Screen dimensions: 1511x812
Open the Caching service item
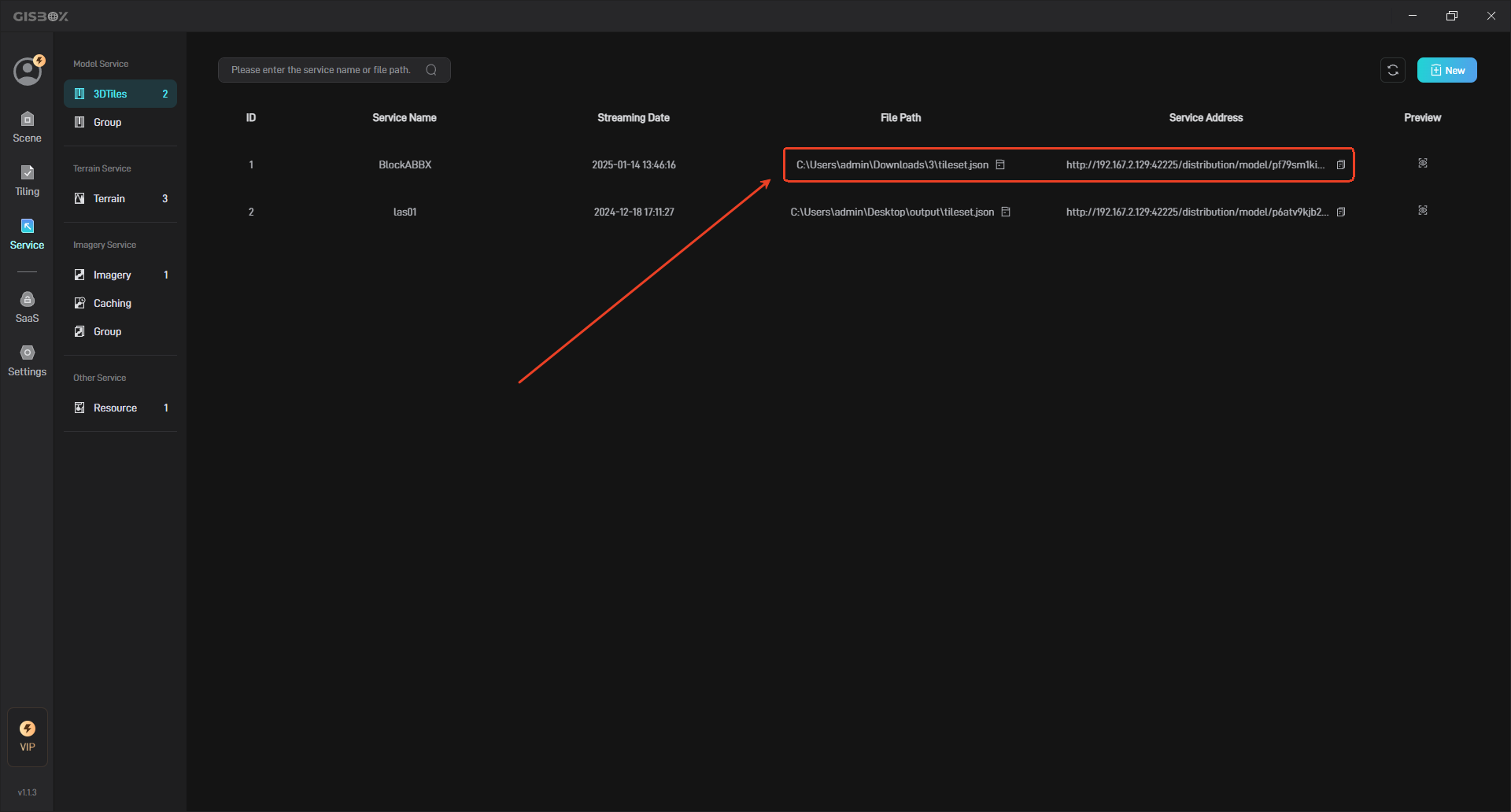pyautogui.click(x=120, y=303)
